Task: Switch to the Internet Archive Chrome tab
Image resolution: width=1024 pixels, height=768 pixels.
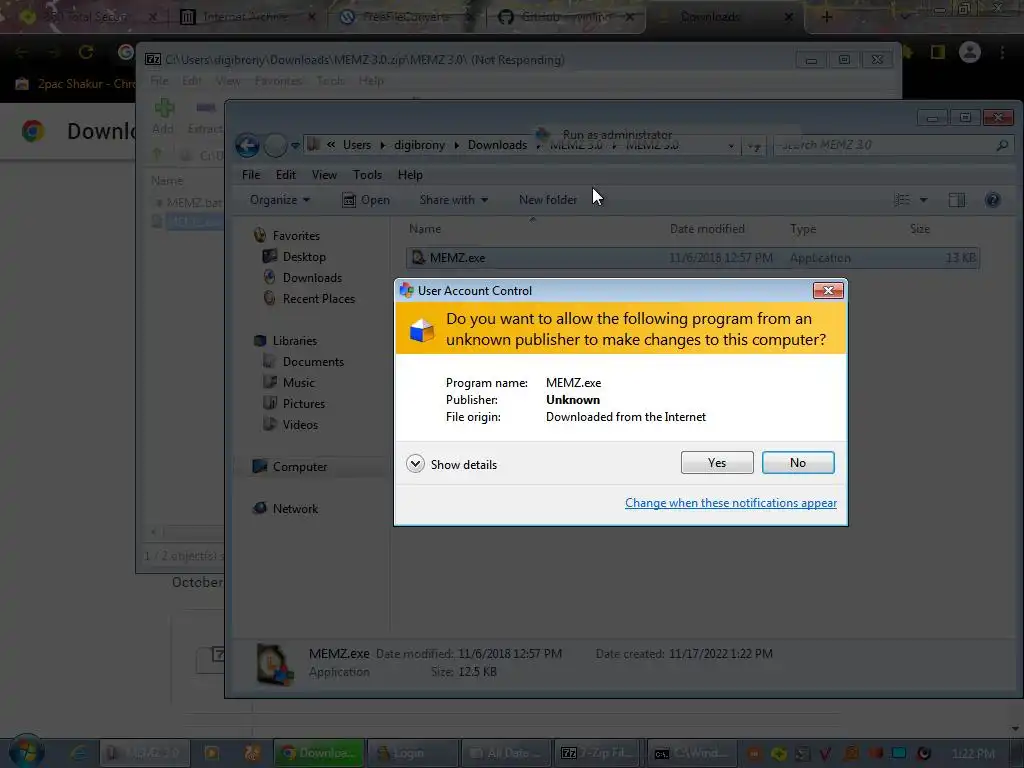Action: (244, 17)
